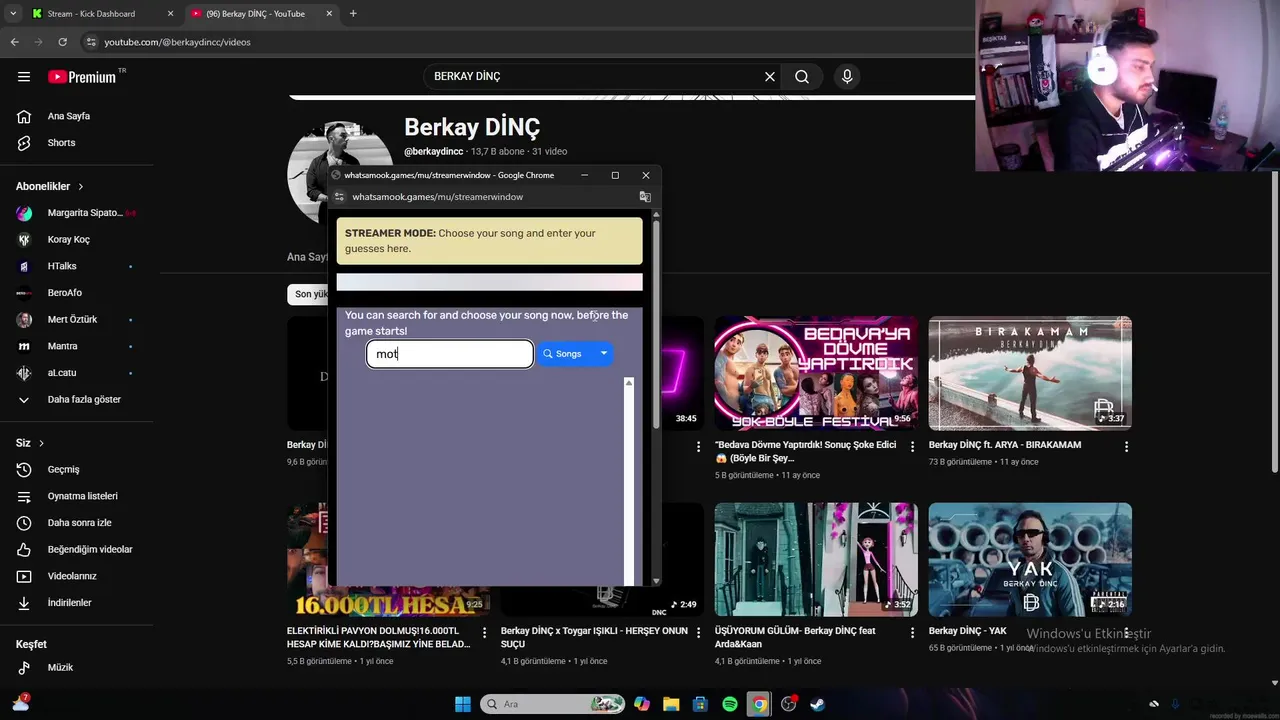Open 'Berkay DİNÇ x Toygar IŞIKLI' video title
Viewport: 1280px width, 720px height.
click(x=595, y=637)
